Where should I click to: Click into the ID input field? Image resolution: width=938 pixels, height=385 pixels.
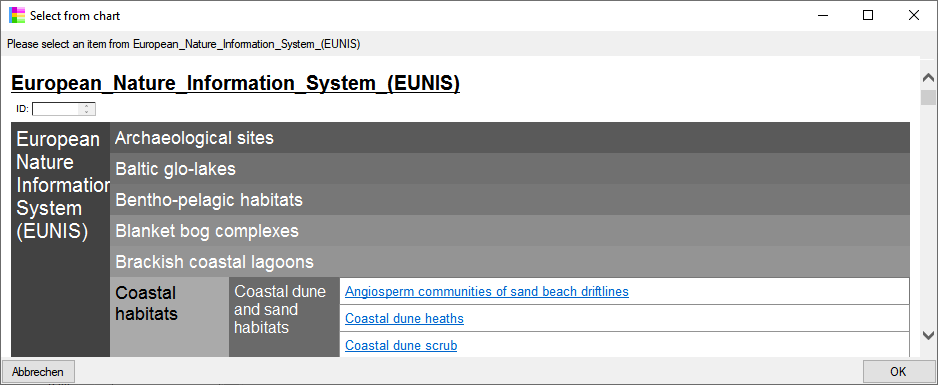pos(56,109)
